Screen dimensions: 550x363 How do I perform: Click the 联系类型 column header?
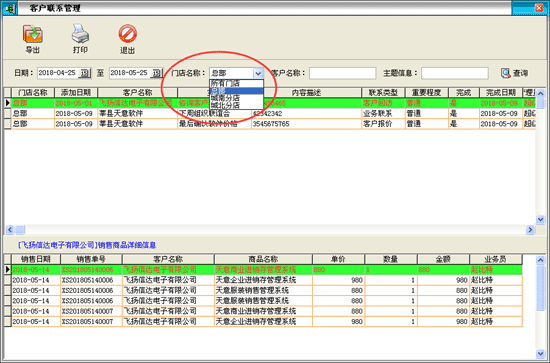[383, 93]
